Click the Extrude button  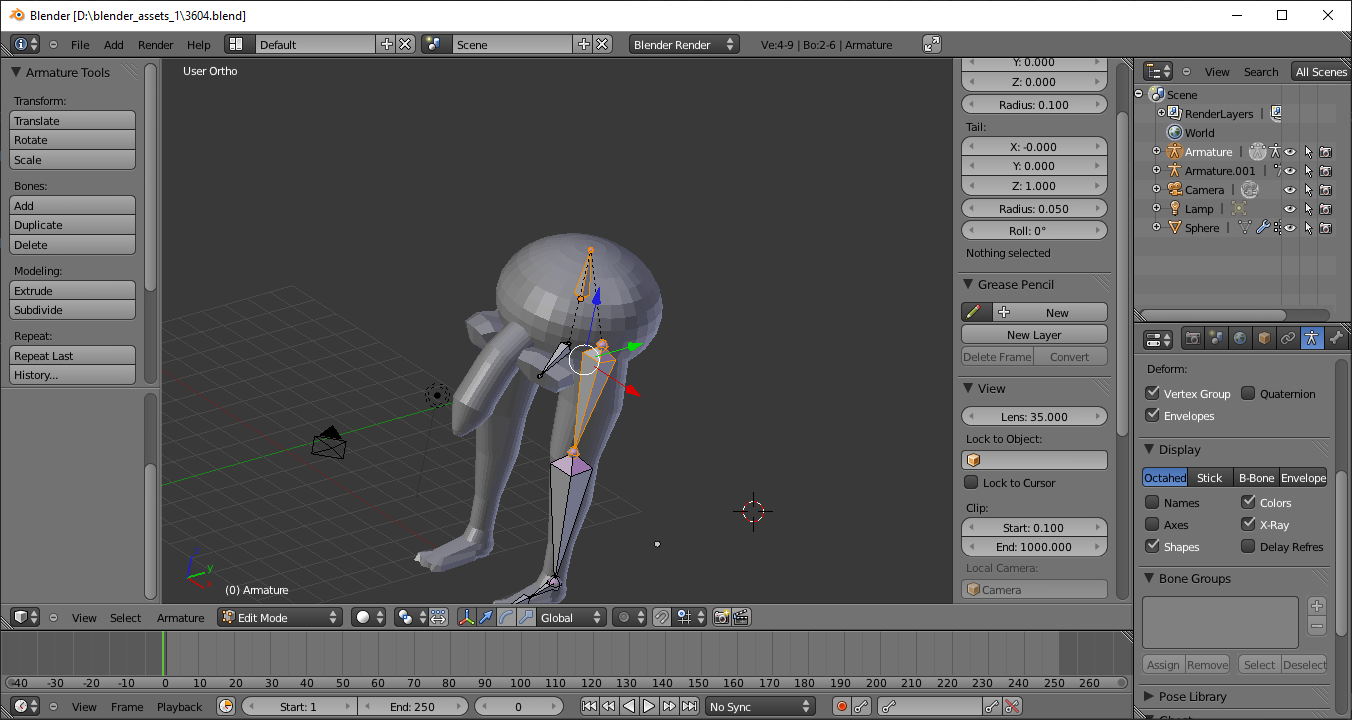click(72, 291)
